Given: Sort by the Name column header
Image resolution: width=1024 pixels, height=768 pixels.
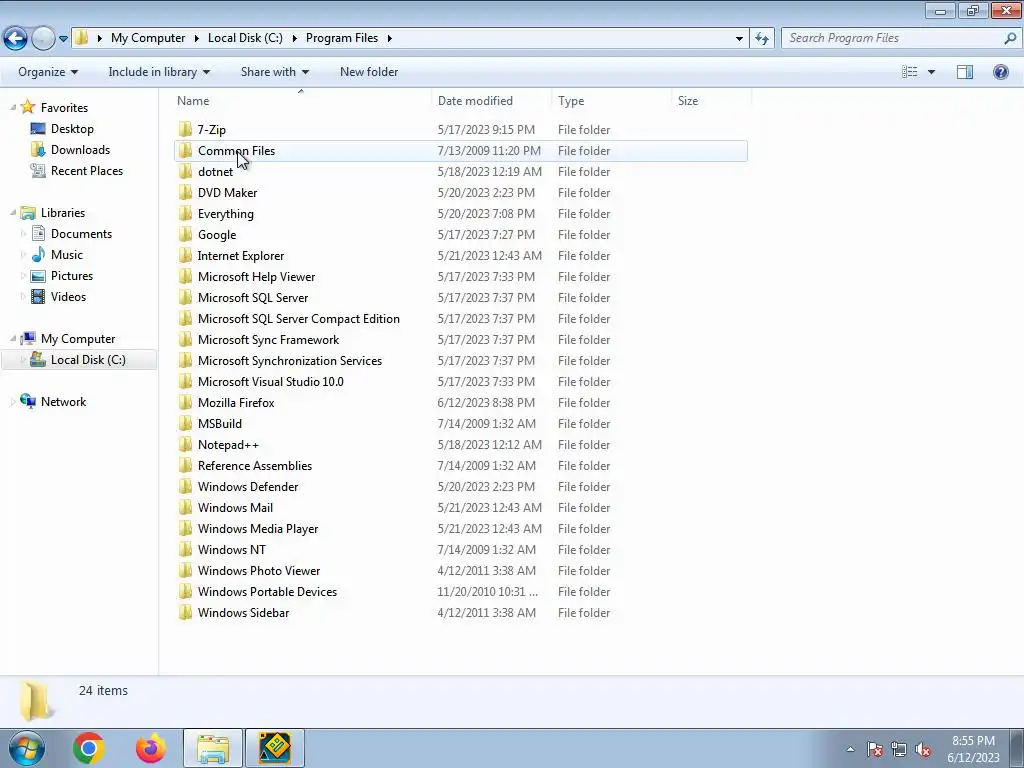Looking at the screenshot, I should [300, 101].
